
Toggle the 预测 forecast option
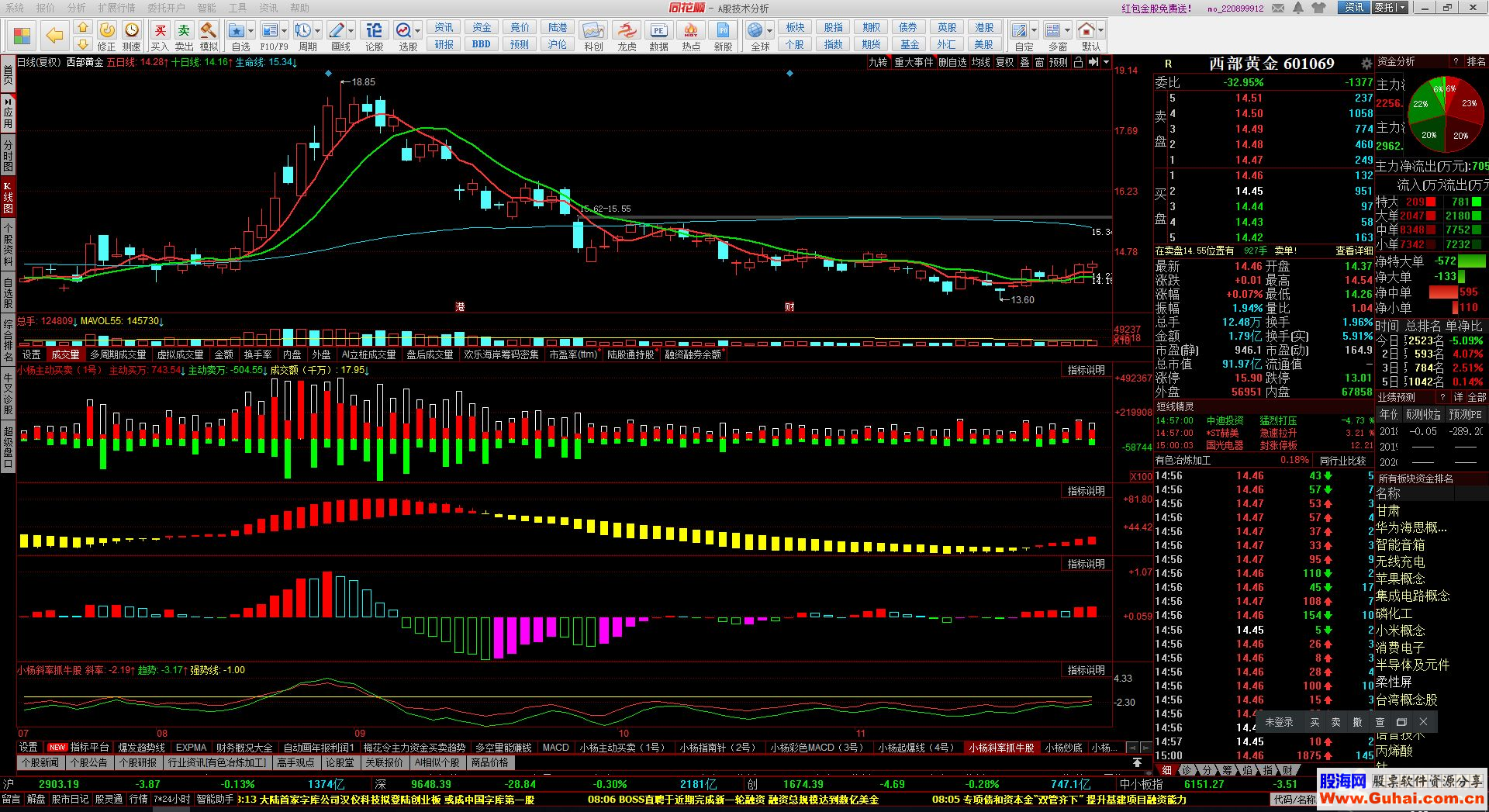(1059, 62)
